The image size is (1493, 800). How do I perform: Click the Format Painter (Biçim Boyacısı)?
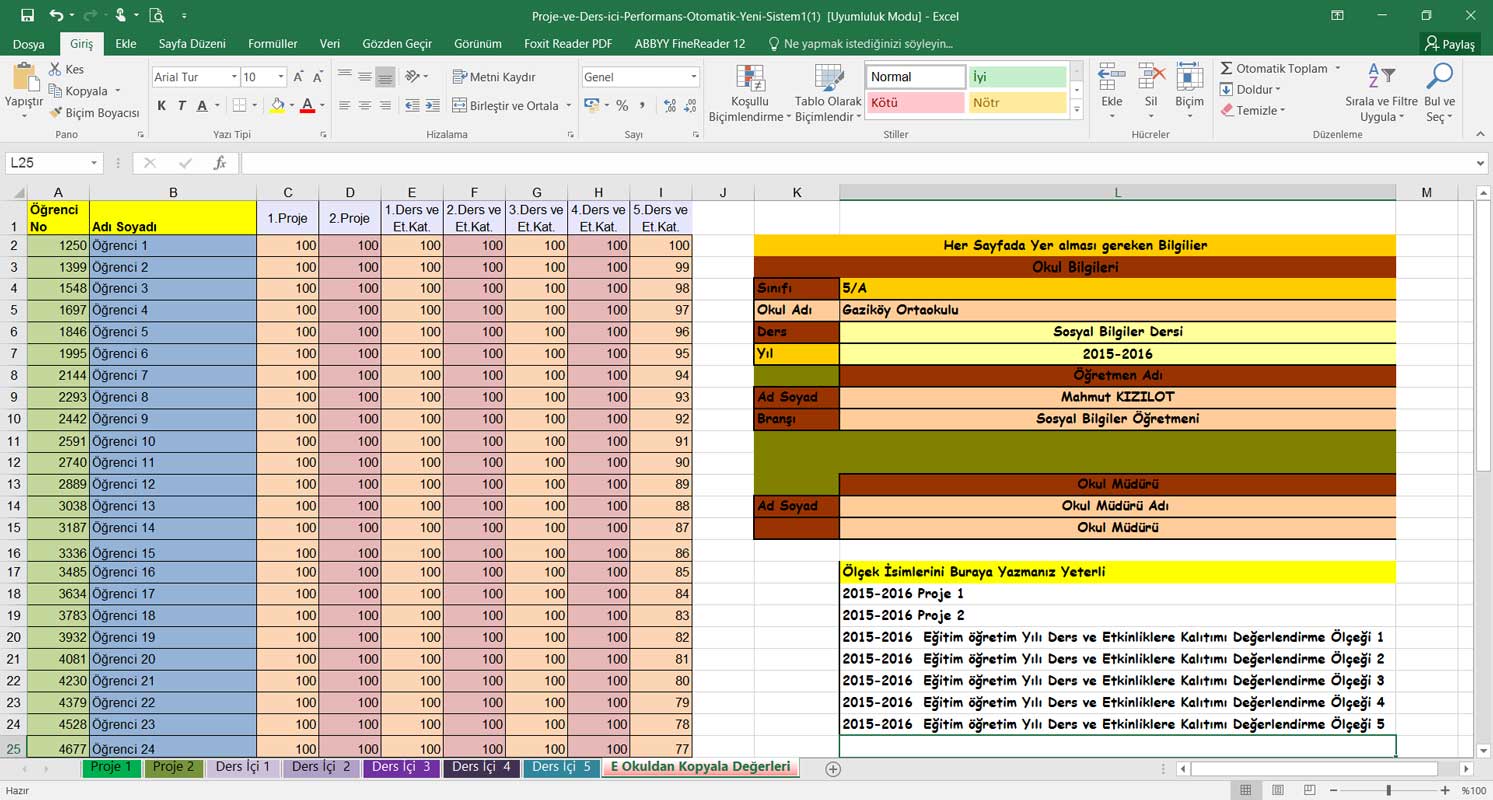94,113
